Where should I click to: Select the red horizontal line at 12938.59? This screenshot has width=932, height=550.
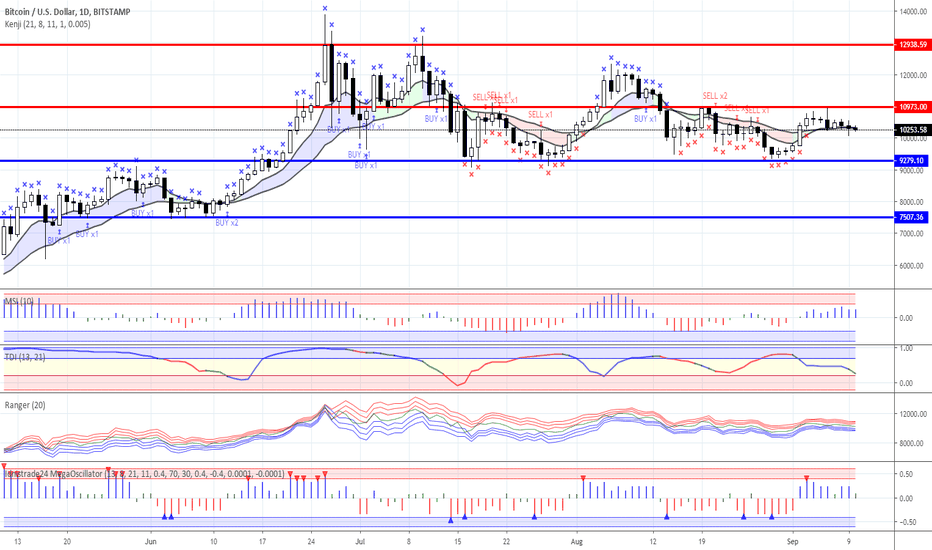click(447, 45)
